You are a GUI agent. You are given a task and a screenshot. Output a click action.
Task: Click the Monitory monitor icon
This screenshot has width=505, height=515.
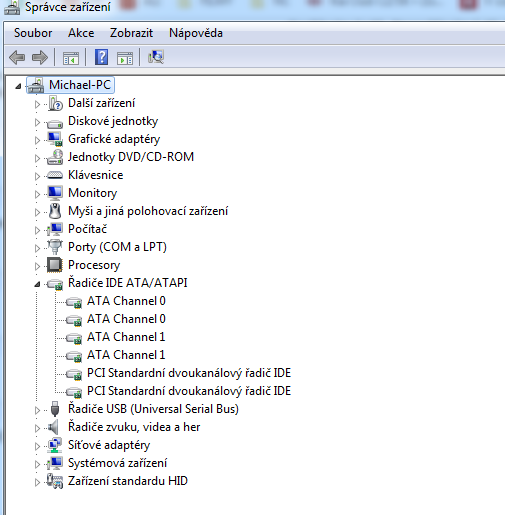(55, 193)
